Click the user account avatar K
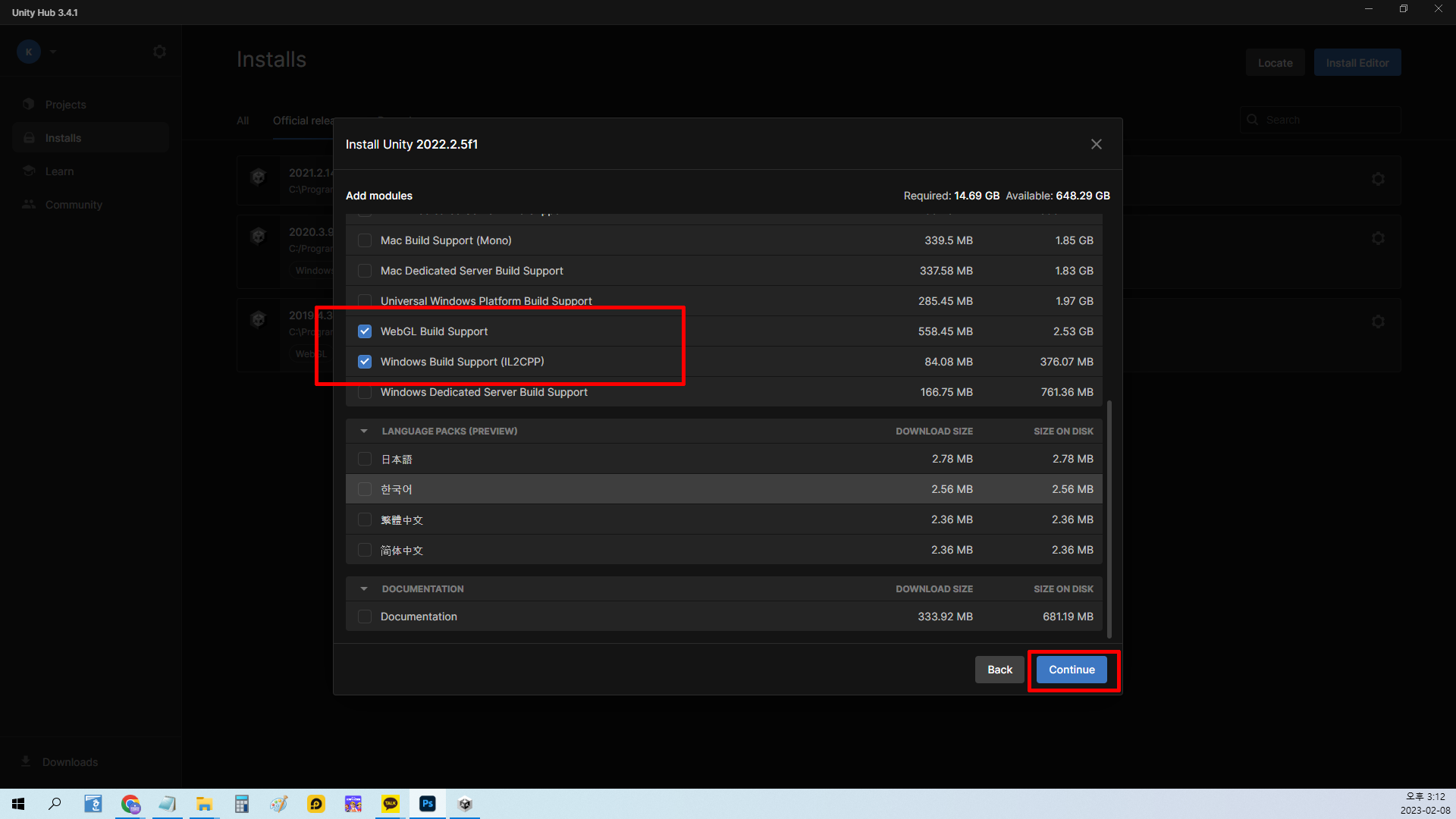 click(29, 52)
